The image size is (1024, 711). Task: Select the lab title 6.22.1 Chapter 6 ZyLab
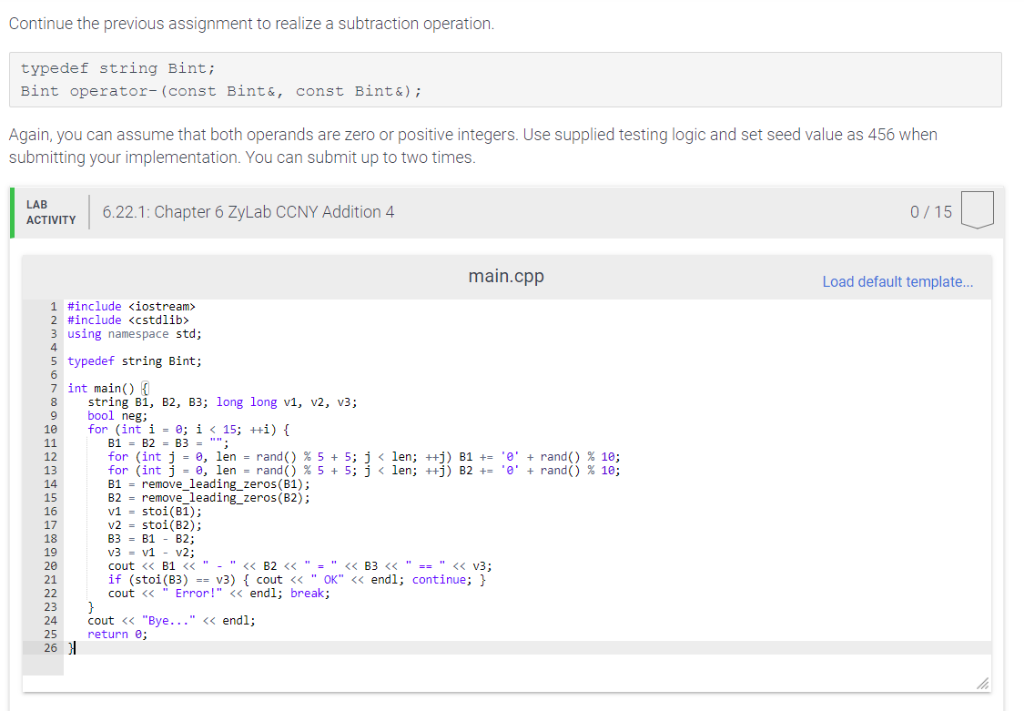click(248, 211)
